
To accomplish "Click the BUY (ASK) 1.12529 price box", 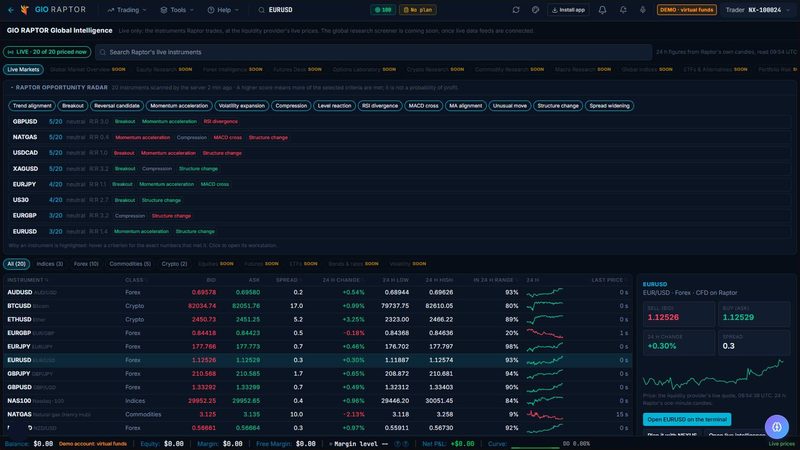I will click(754, 314).
